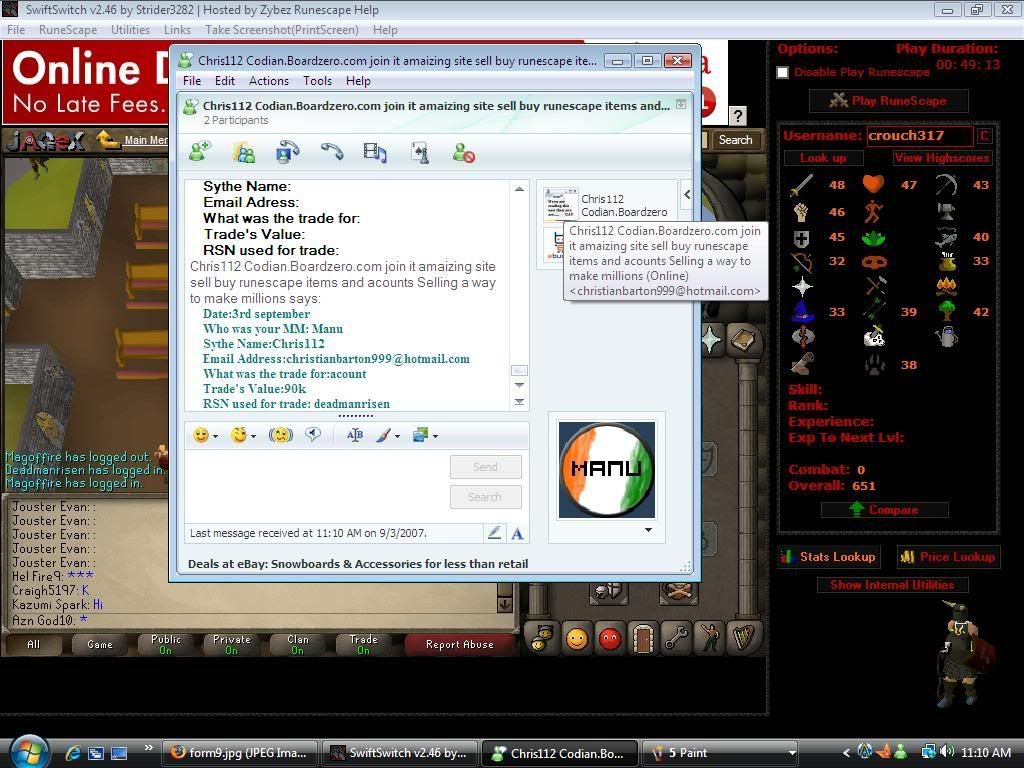Open the share files icon in Messenger

pyautogui.click(x=244, y=153)
